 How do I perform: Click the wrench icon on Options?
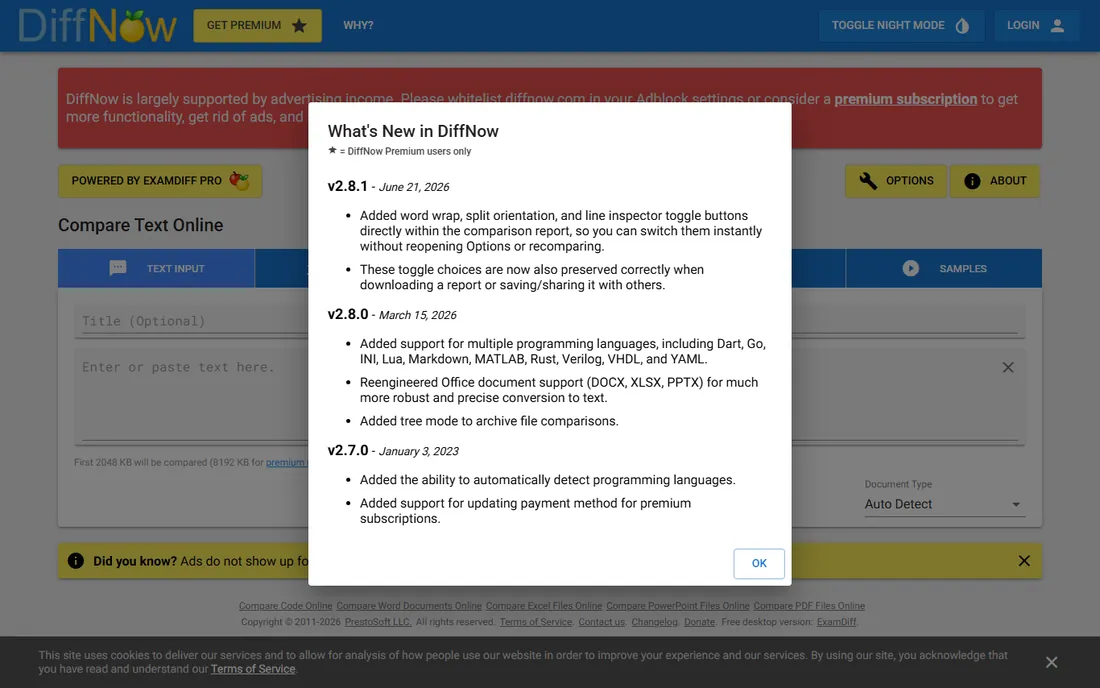(868, 181)
